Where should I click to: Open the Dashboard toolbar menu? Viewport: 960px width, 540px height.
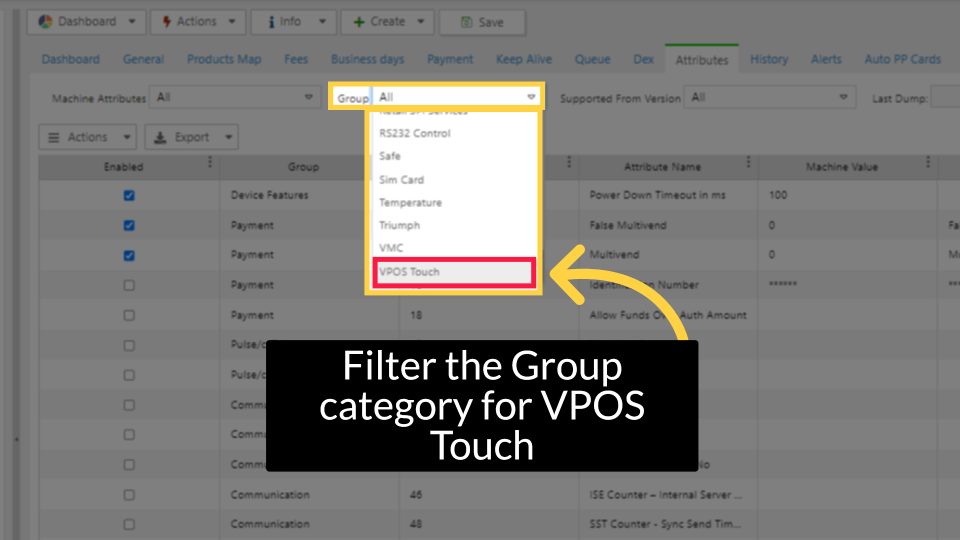point(86,21)
